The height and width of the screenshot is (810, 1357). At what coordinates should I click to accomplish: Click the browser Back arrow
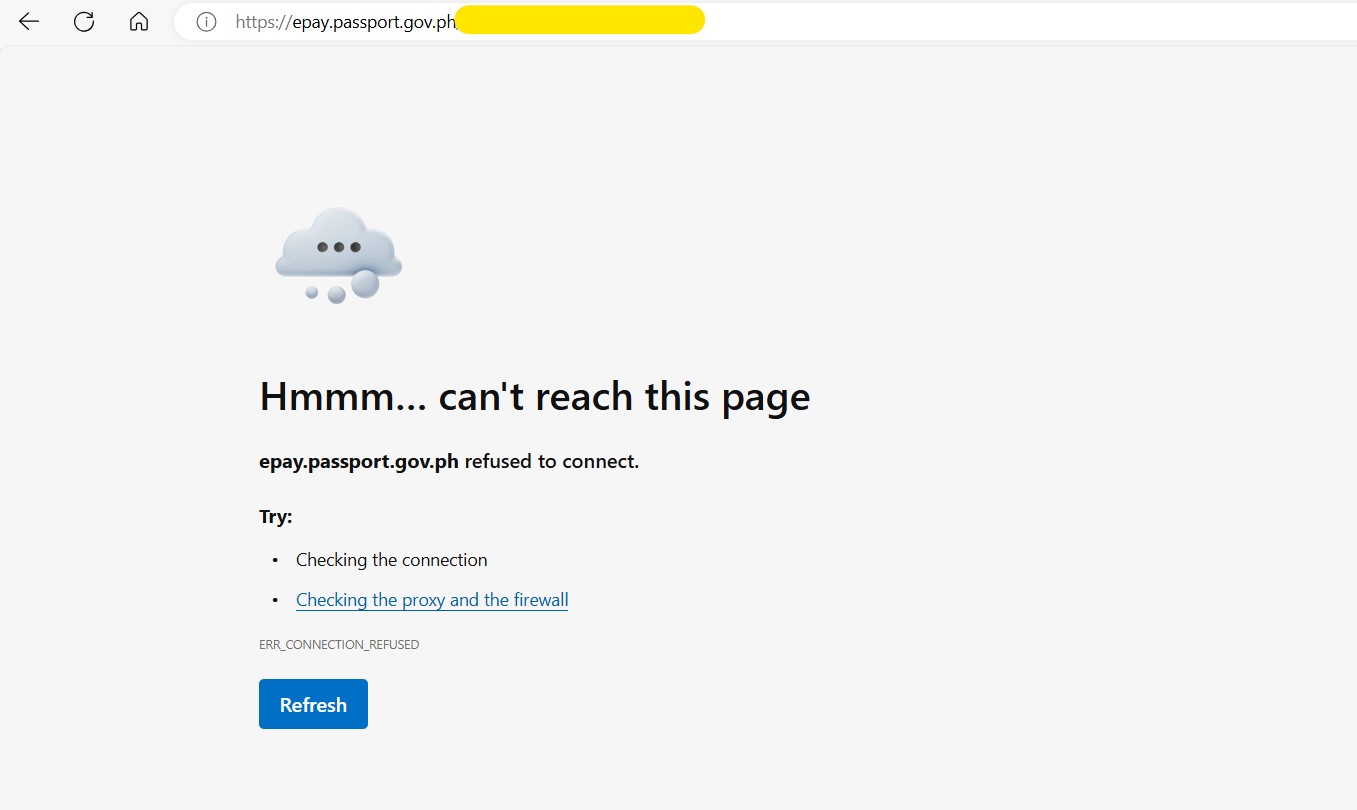point(29,22)
